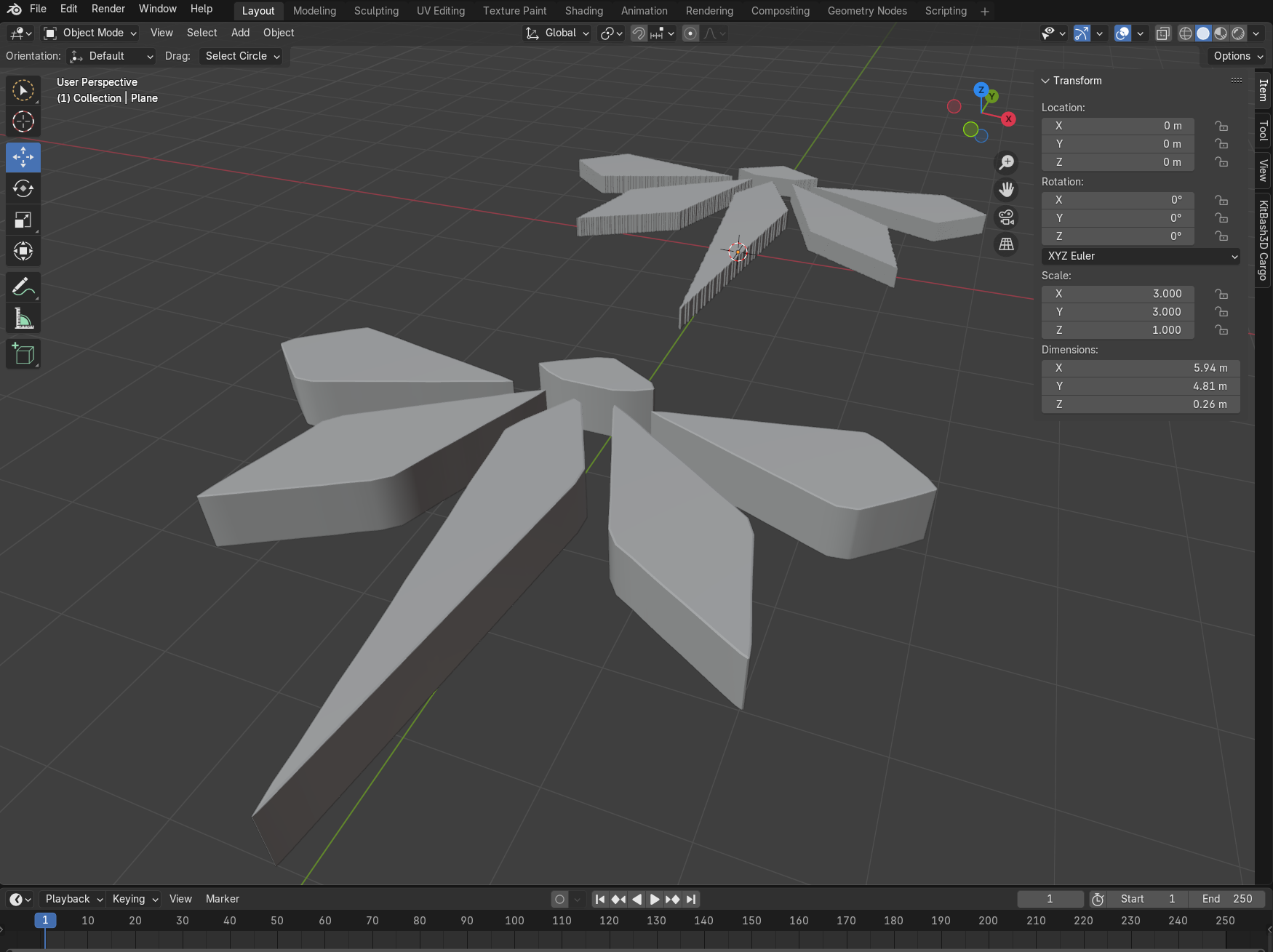The height and width of the screenshot is (952, 1273).
Task: Click the Scale Z value slider field
Action: pyautogui.click(x=1117, y=330)
